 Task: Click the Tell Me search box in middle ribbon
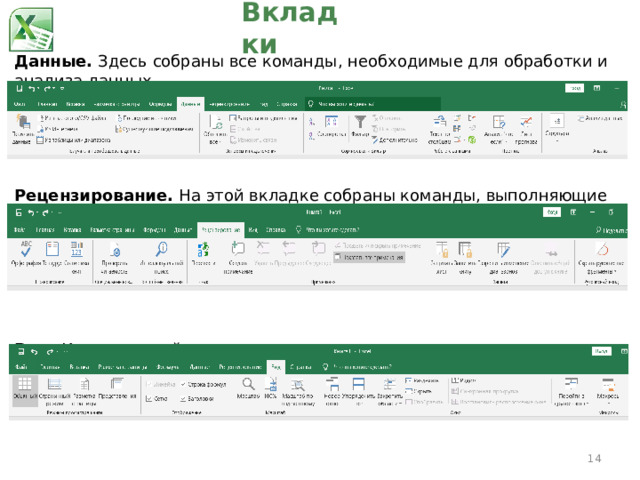click(x=327, y=230)
